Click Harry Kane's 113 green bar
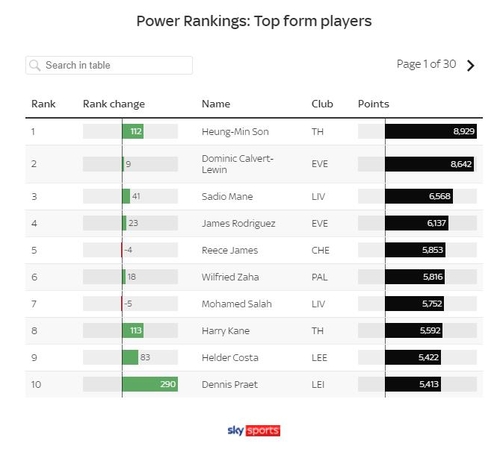The width and height of the screenshot is (500, 452). click(133, 330)
